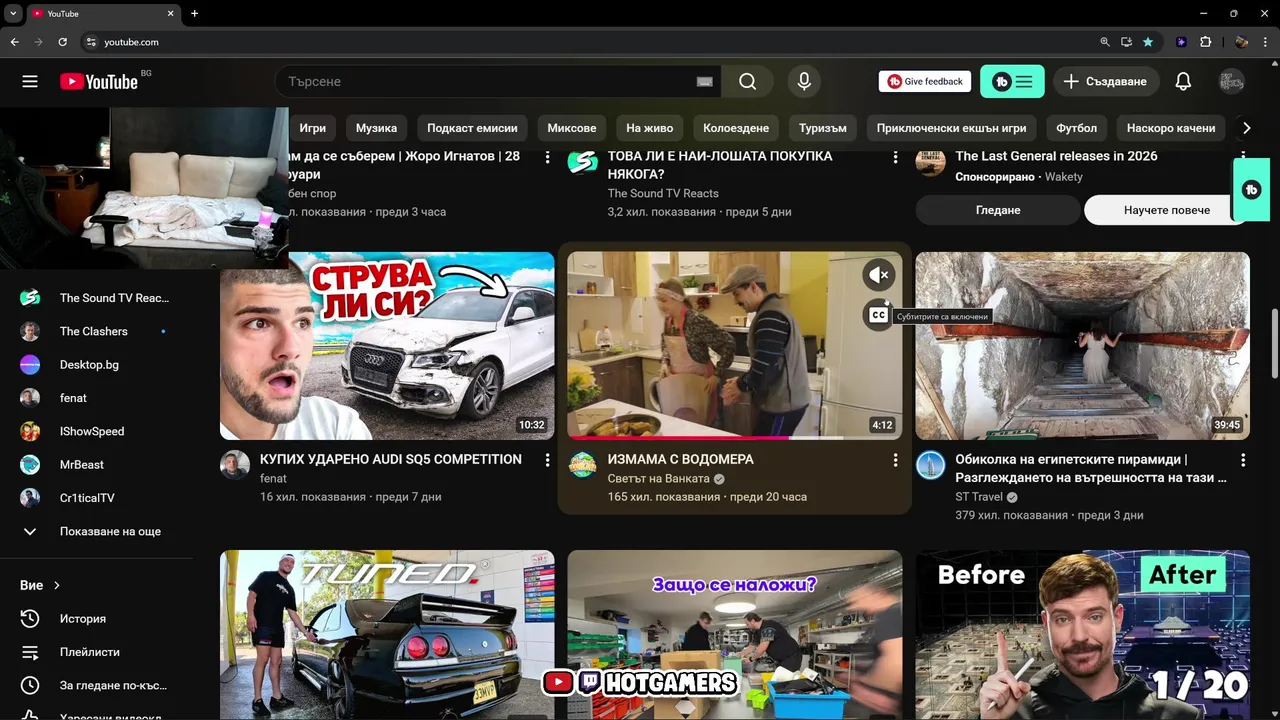The image size is (1280, 720).
Task: Click fenat channel avatar under Audi video
Action: point(235,465)
